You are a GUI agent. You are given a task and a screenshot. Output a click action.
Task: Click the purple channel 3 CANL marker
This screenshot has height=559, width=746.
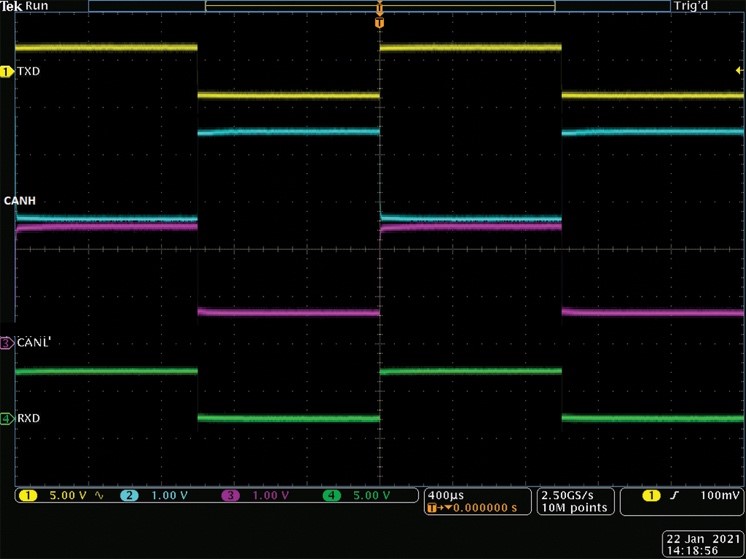(7, 343)
